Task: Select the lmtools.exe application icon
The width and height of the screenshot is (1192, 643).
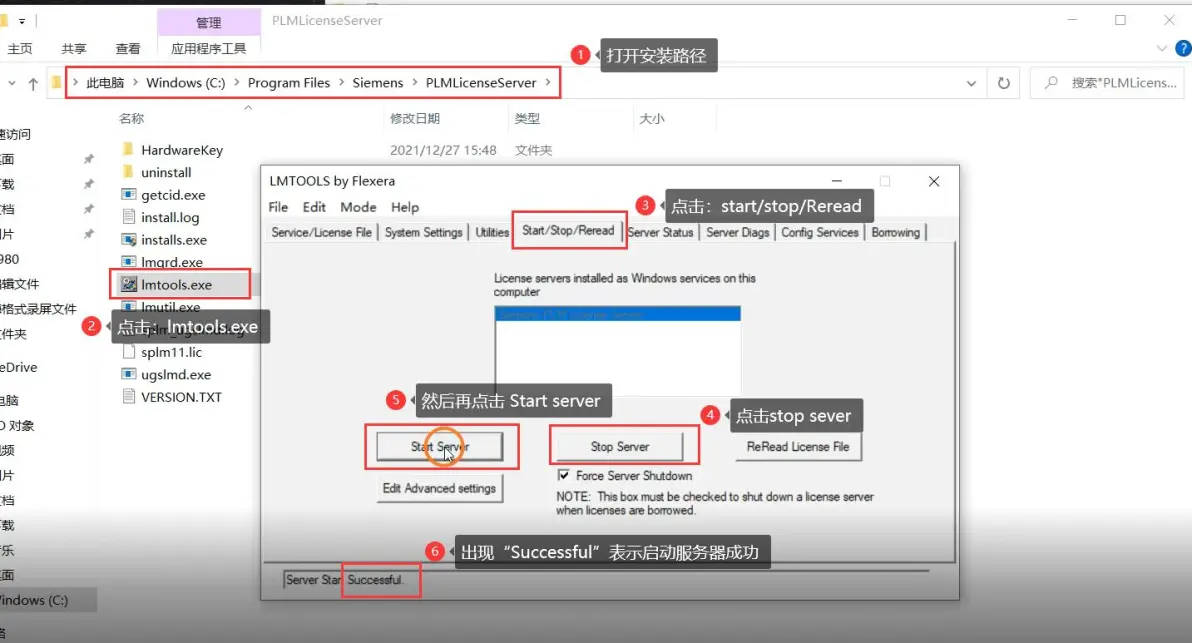Action: 128,284
